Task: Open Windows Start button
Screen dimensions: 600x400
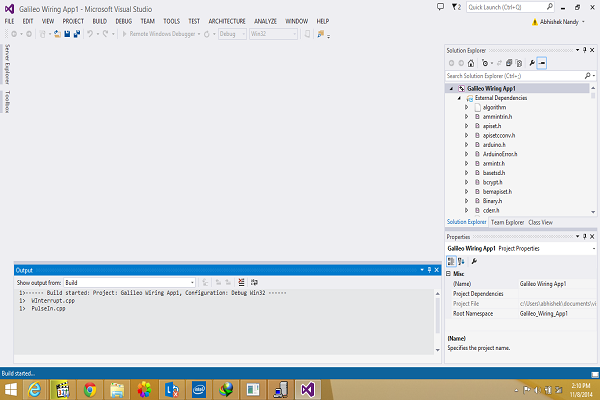Action: (11, 390)
